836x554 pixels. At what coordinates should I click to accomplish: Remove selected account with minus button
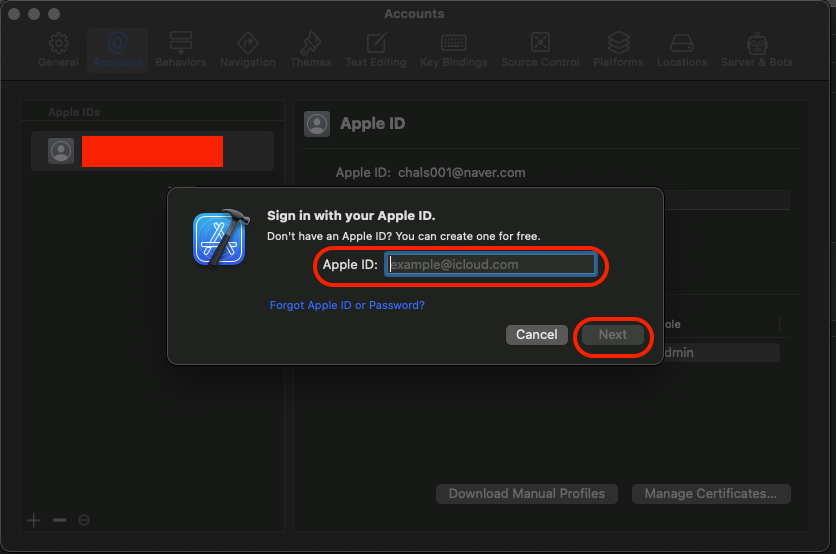coord(60,520)
